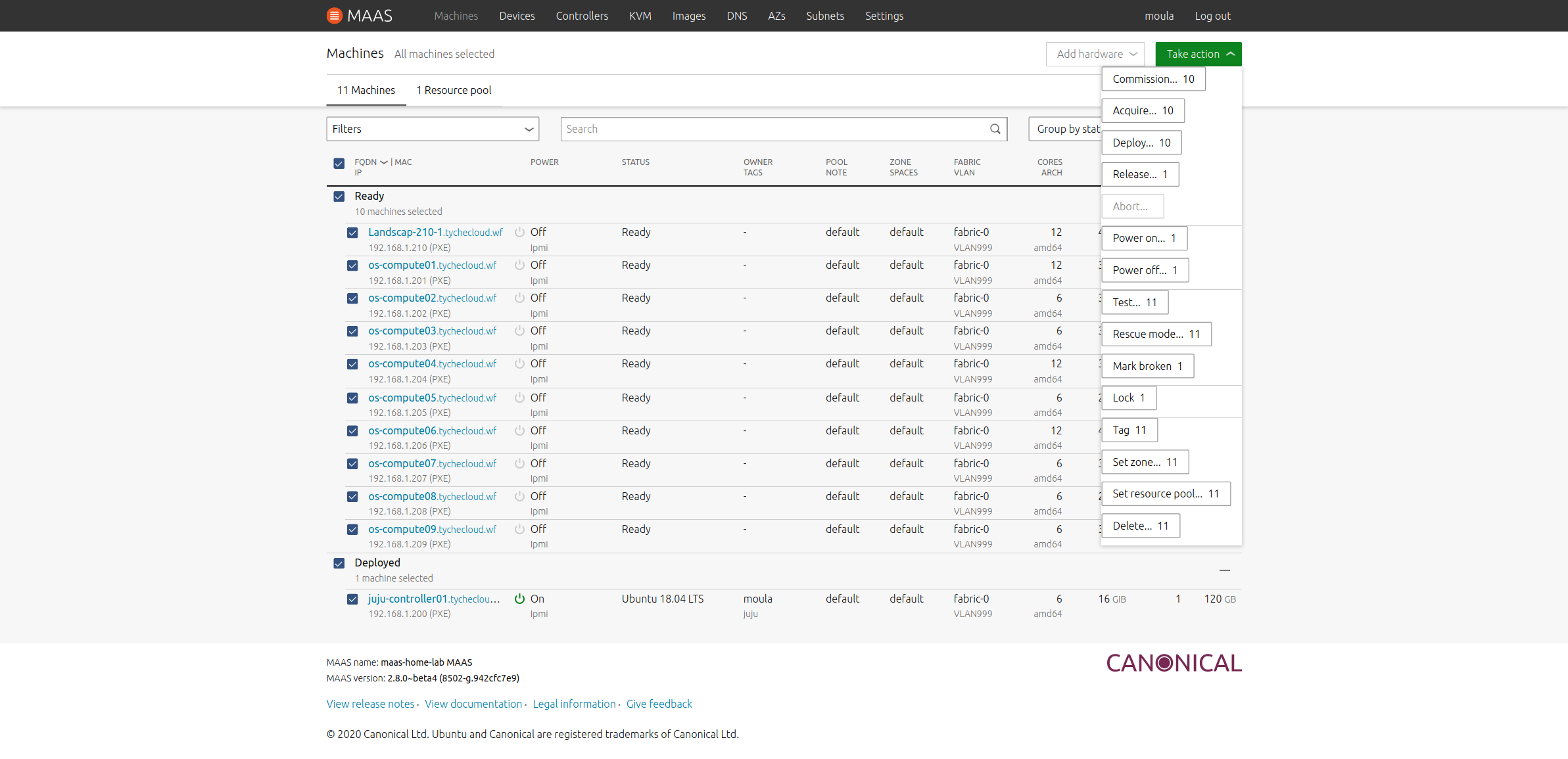1568x759 pixels.
Task: Open Images in top navigation
Action: pyautogui.click(x=689, y=16)
